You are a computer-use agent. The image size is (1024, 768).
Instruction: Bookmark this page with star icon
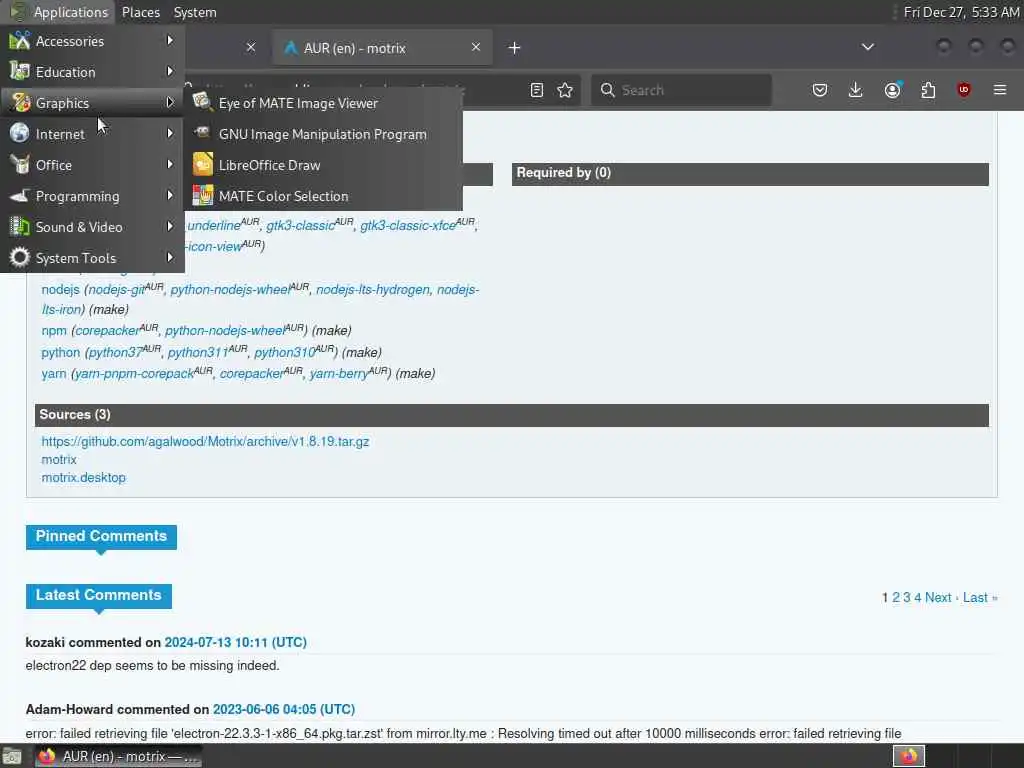point(565,90)
